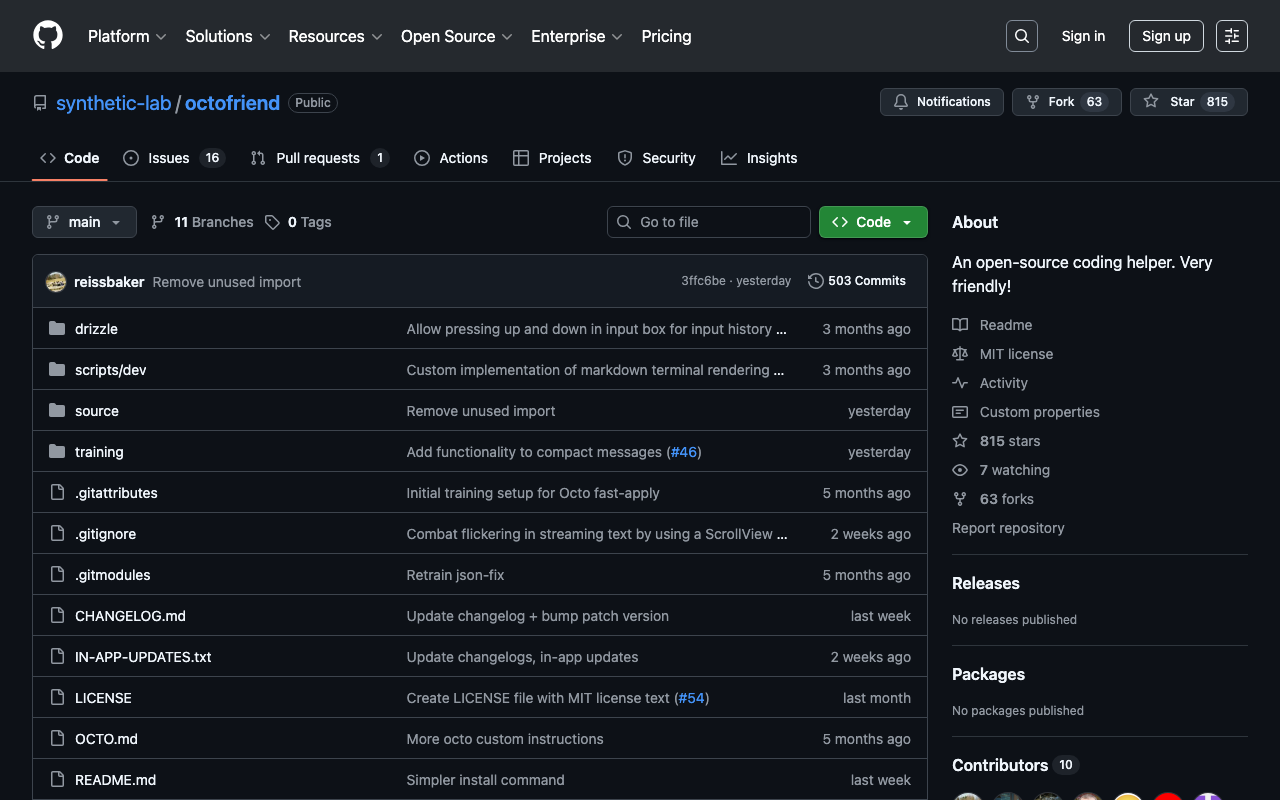Click the commit history clock icon
Image resolution: width=1280 pixels, height=800 pixels.
[816, 281]
